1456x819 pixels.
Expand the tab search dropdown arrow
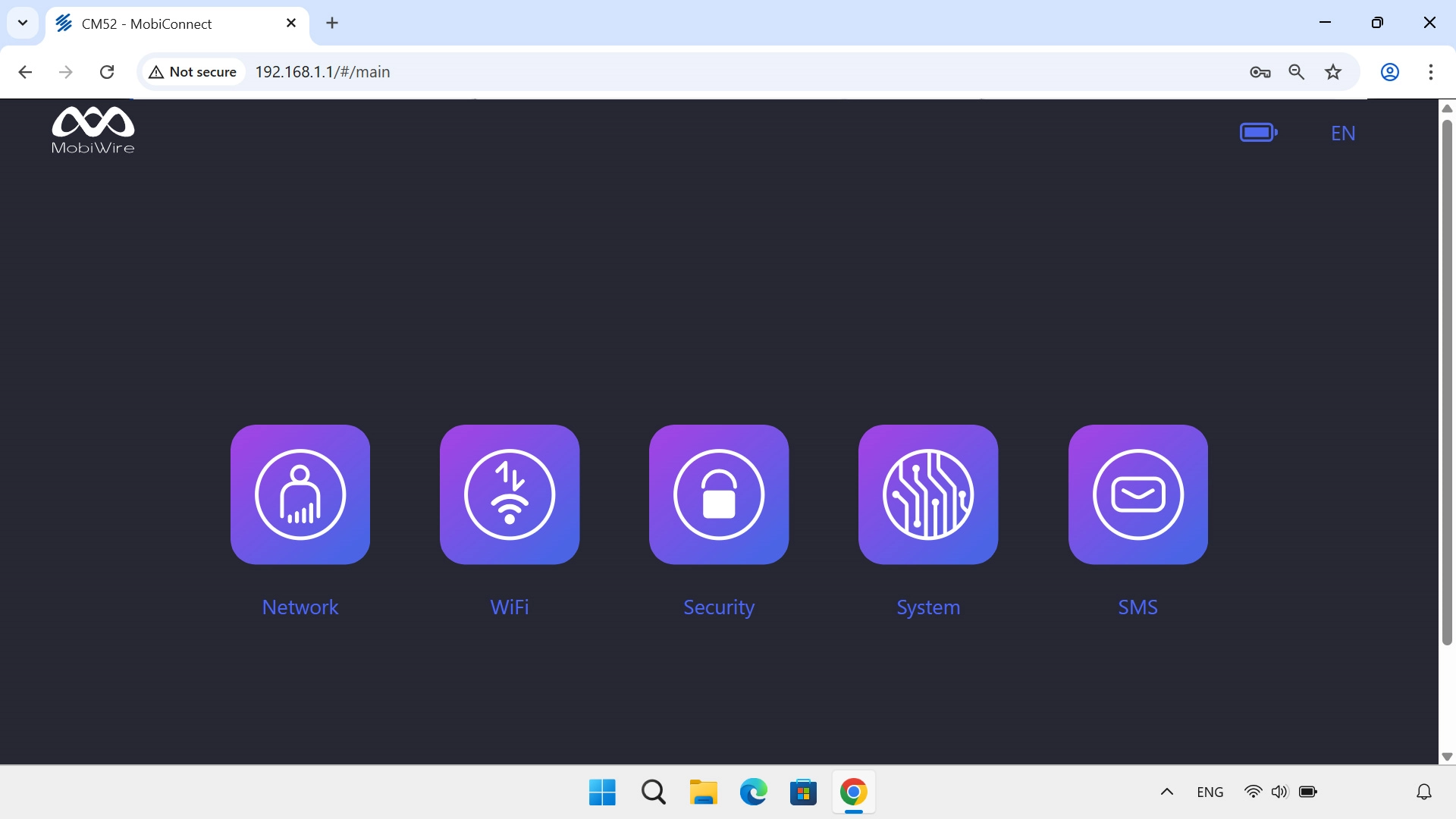(x=23, y=23)
